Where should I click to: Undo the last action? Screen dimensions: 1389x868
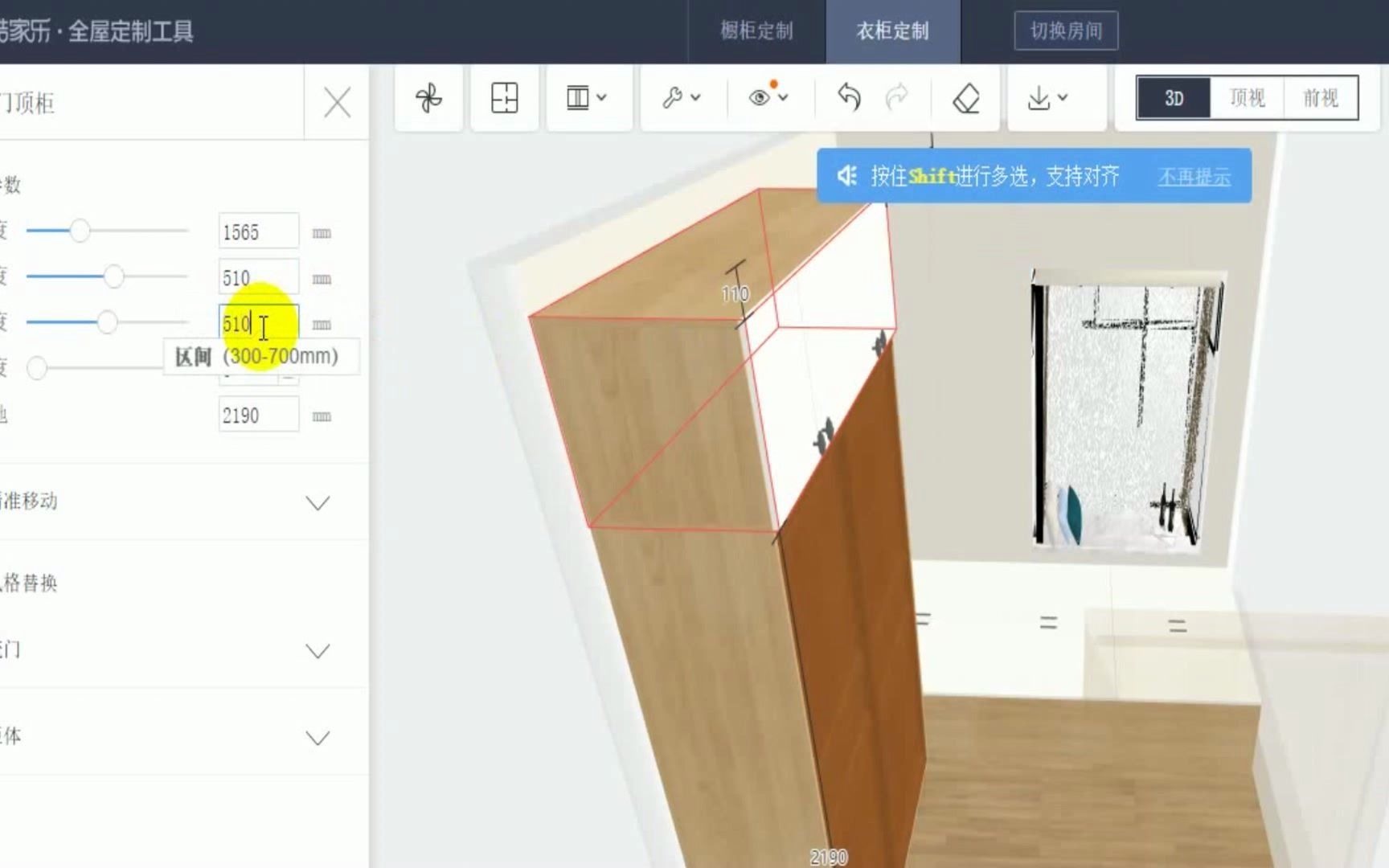[x=850, y=97]
